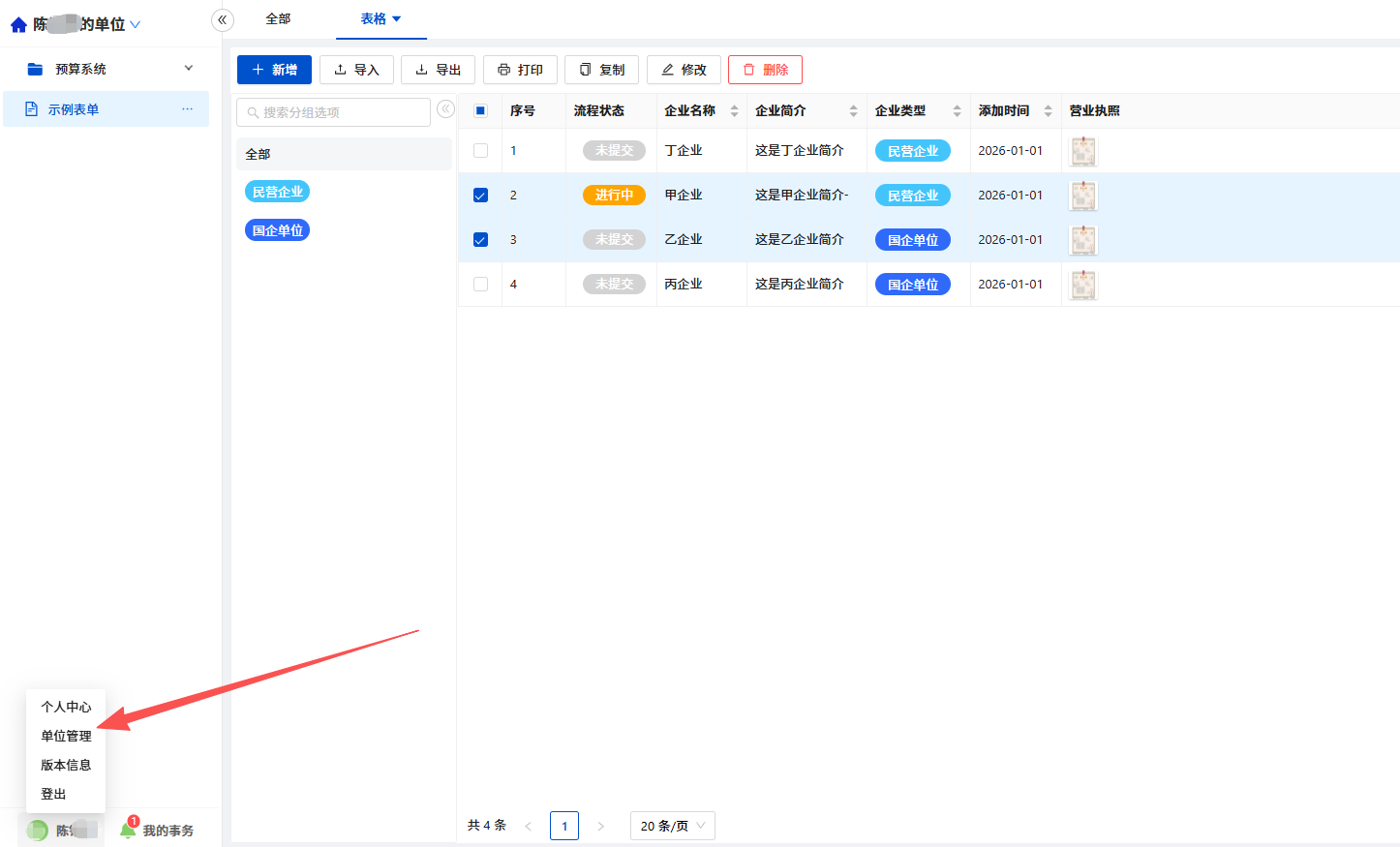Open 营业执照 thumbnail for 丁企业

(x=1082, y=151)
